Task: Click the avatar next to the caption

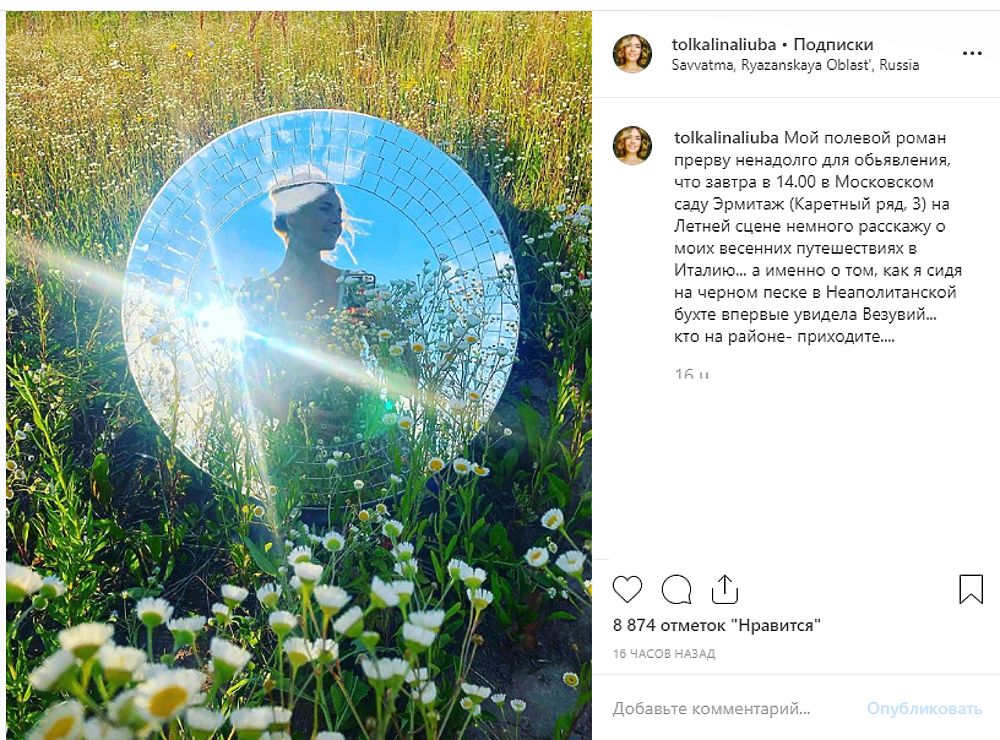Action: click(632, 145)
